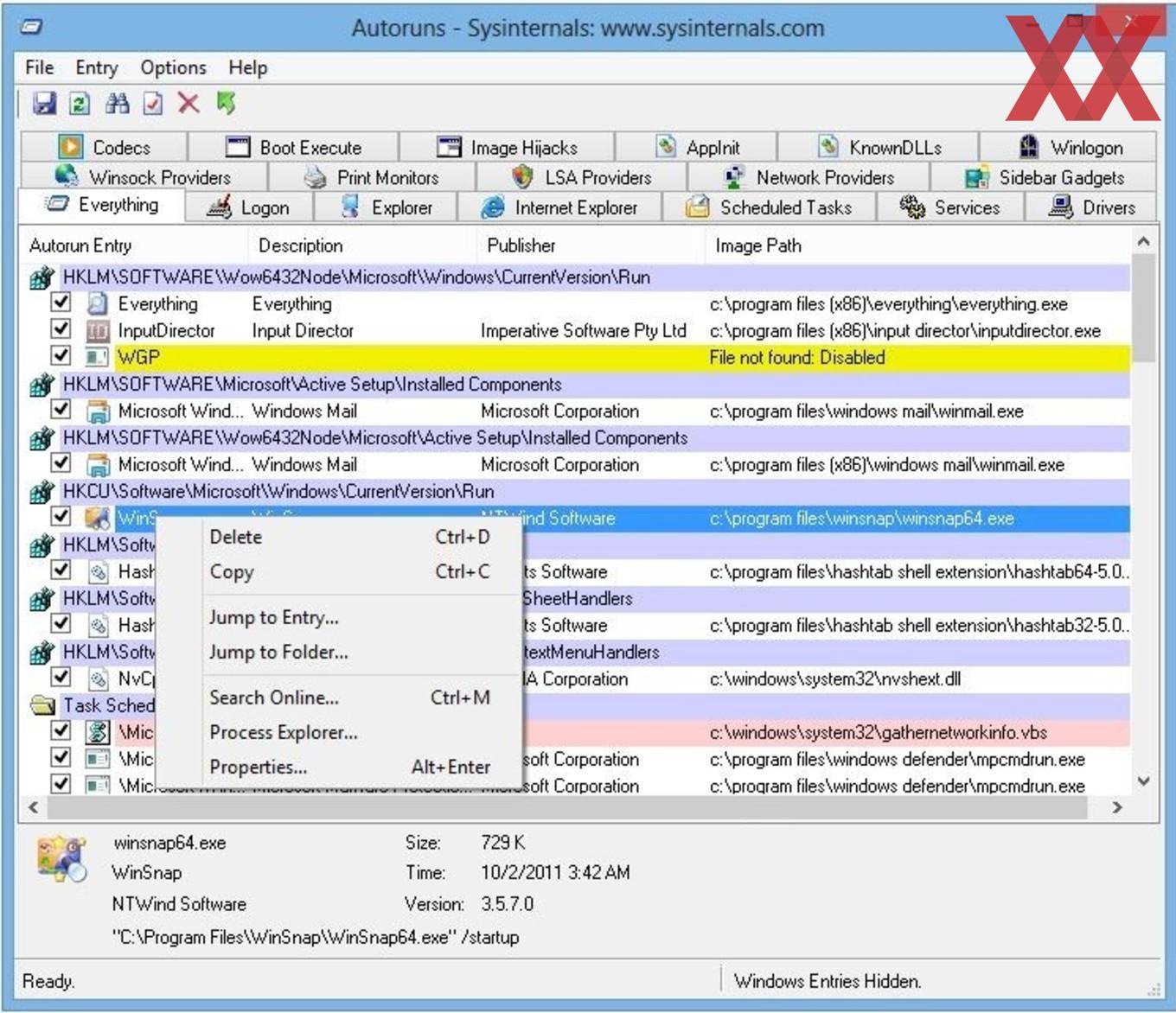Open the Help menu
This screenshot has width=1176, height=1013.
pos(248,67)
